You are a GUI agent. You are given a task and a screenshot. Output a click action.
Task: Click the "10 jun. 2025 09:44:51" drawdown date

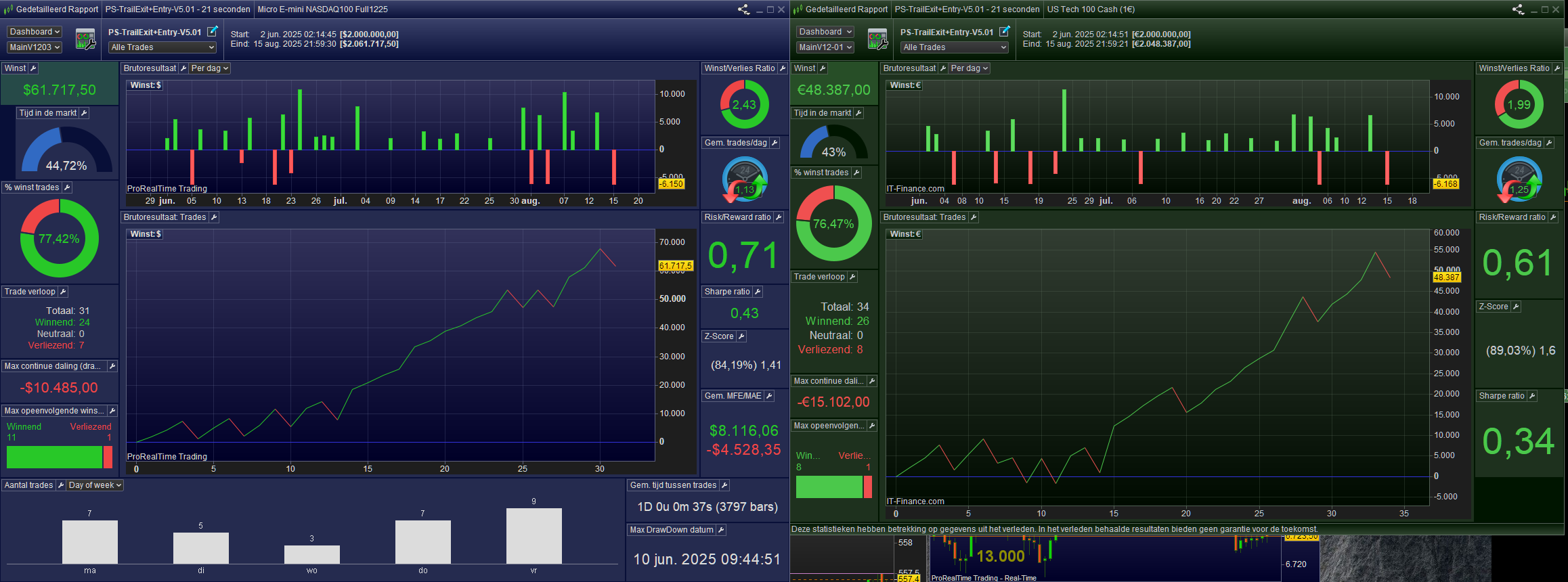[707, 560]
